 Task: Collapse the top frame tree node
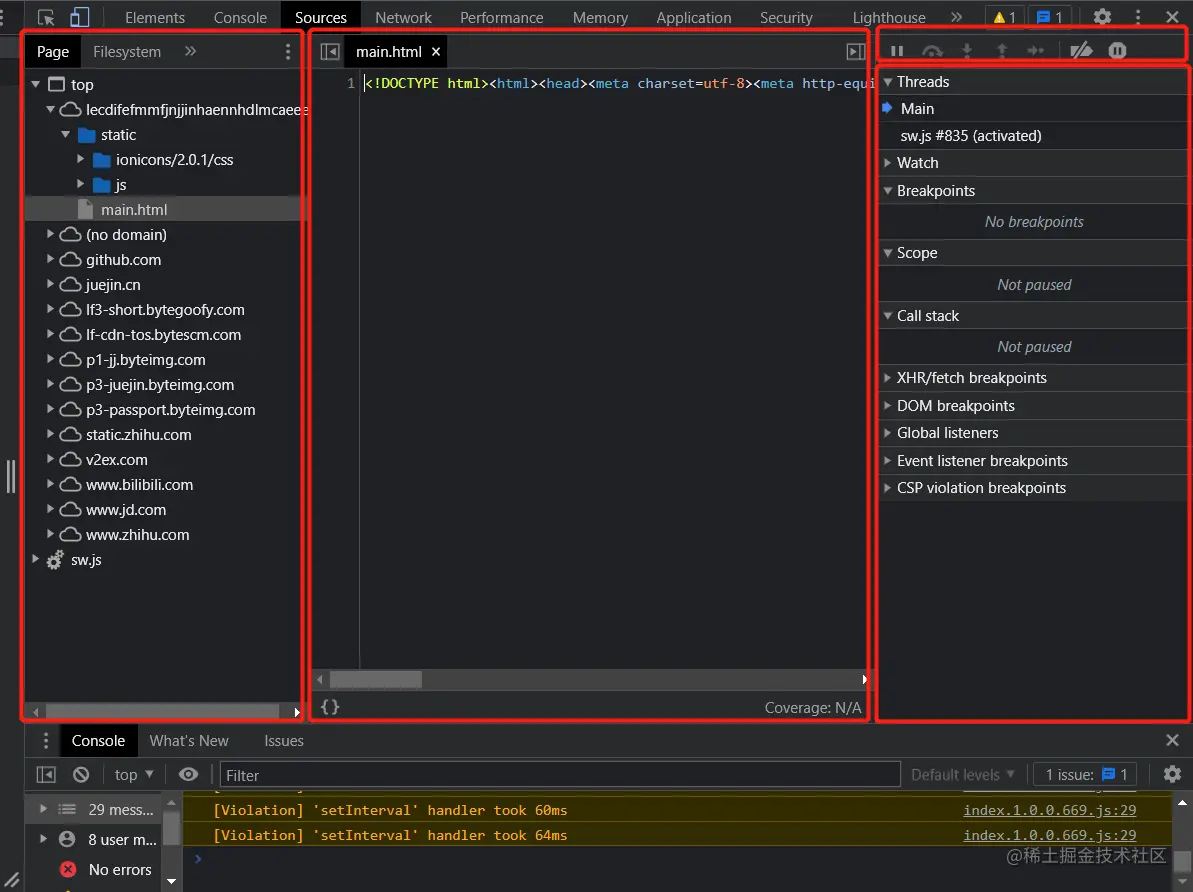pyautogui.click(x=36, y=84)
